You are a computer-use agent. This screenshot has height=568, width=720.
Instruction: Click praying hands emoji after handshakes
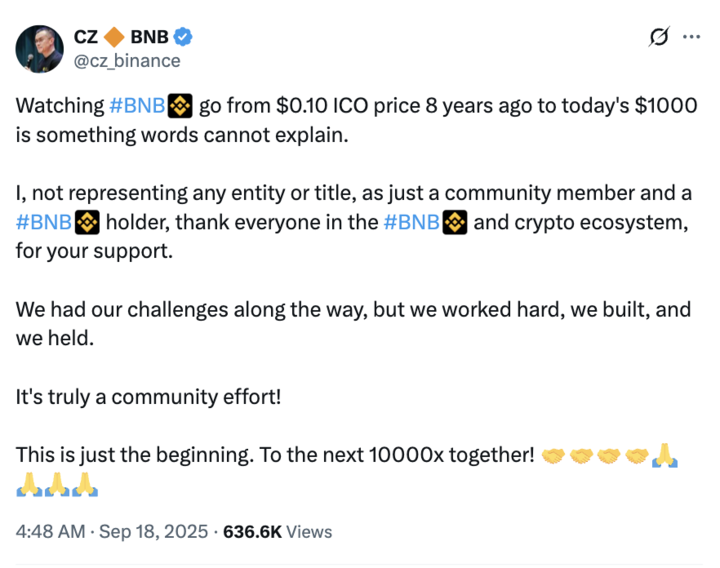665,456
